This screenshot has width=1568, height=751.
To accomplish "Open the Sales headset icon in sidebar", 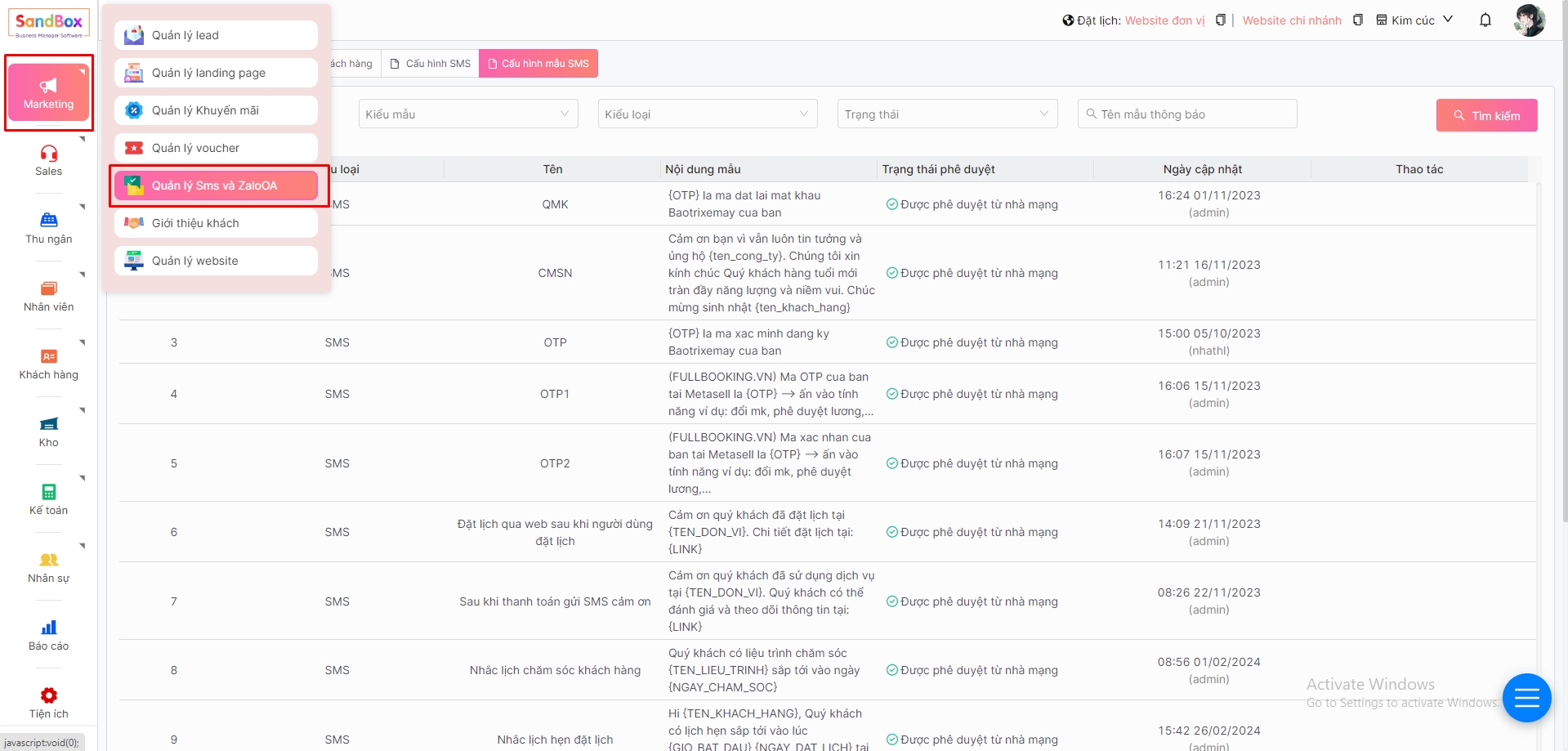I will click(x=49, y=154).
